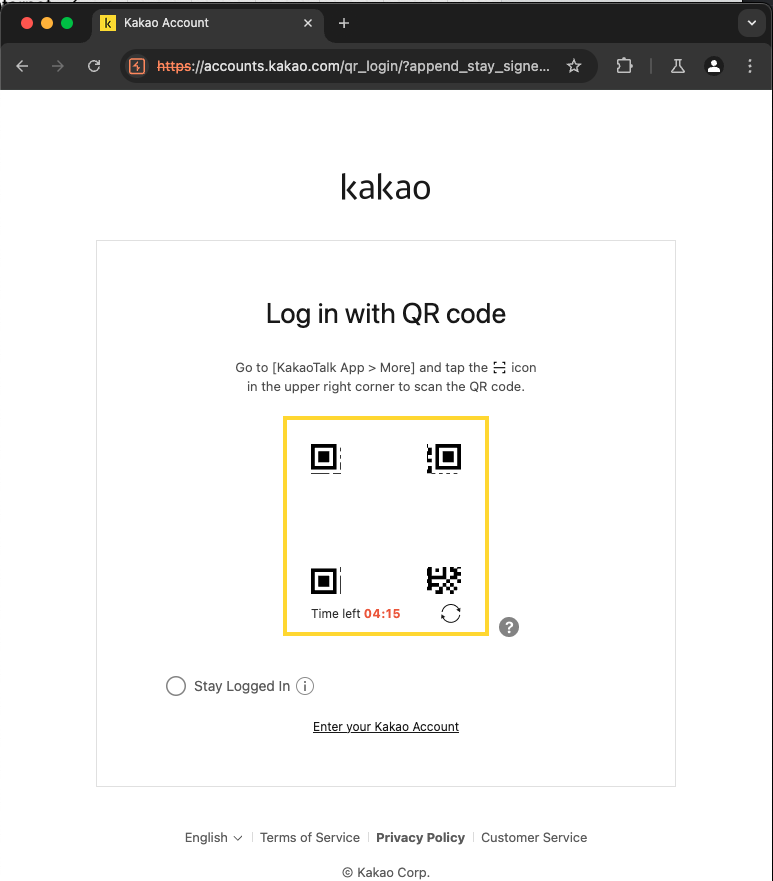Open Chrome Labs flask icon
The height and width of the screenshot is (881, 773).
(x=677, y=66)
